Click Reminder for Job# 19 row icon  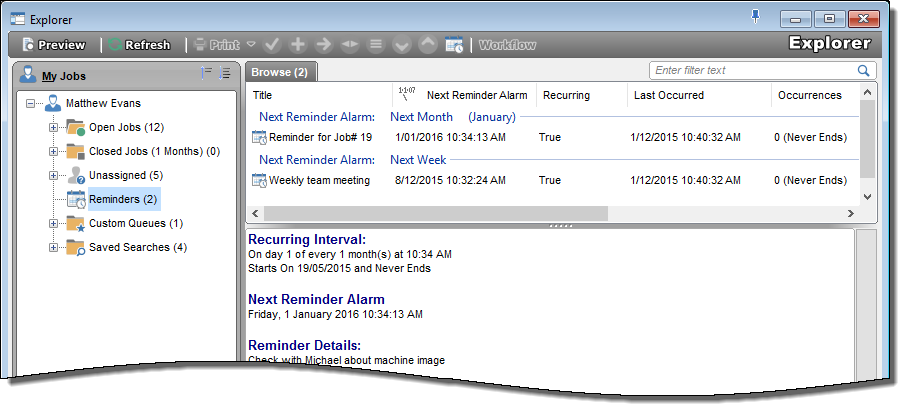pyautogui.click(x=259, y=137)
